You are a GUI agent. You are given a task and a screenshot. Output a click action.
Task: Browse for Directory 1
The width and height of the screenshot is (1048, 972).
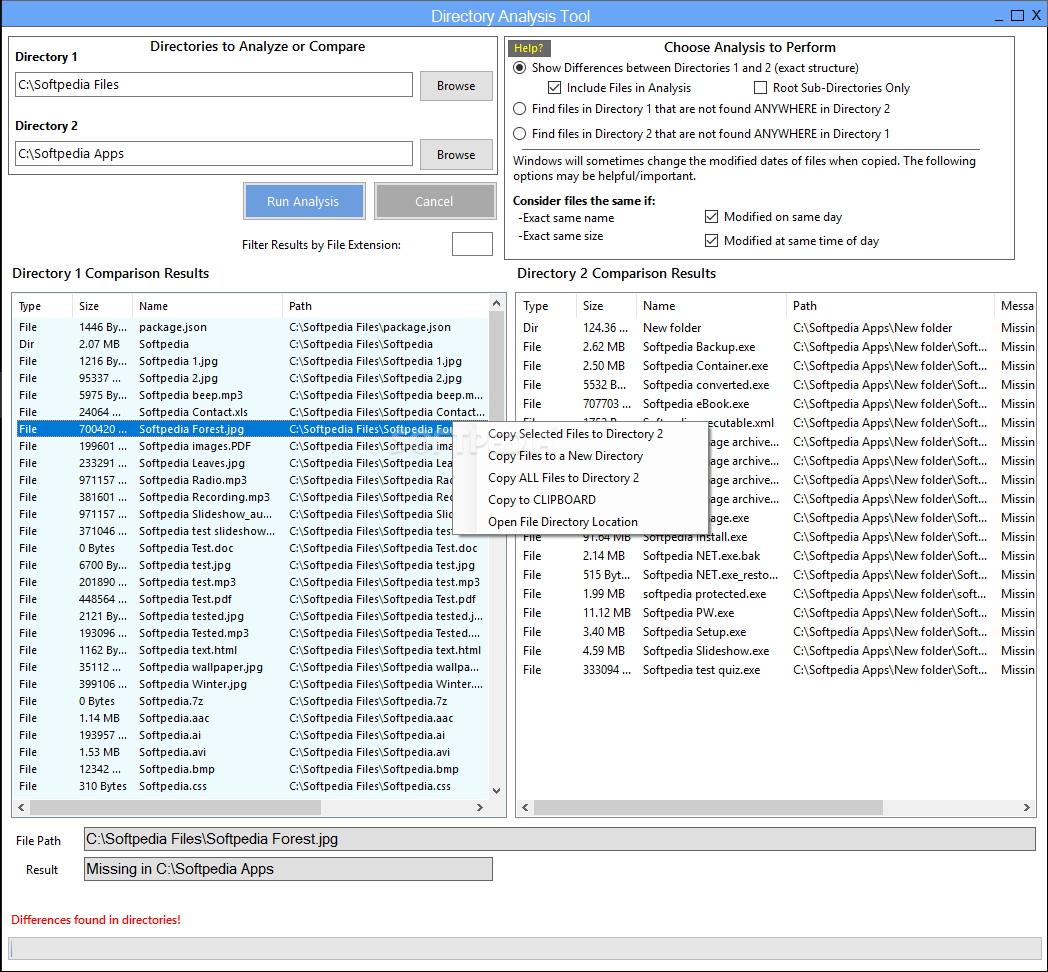[x=456, y=86]
